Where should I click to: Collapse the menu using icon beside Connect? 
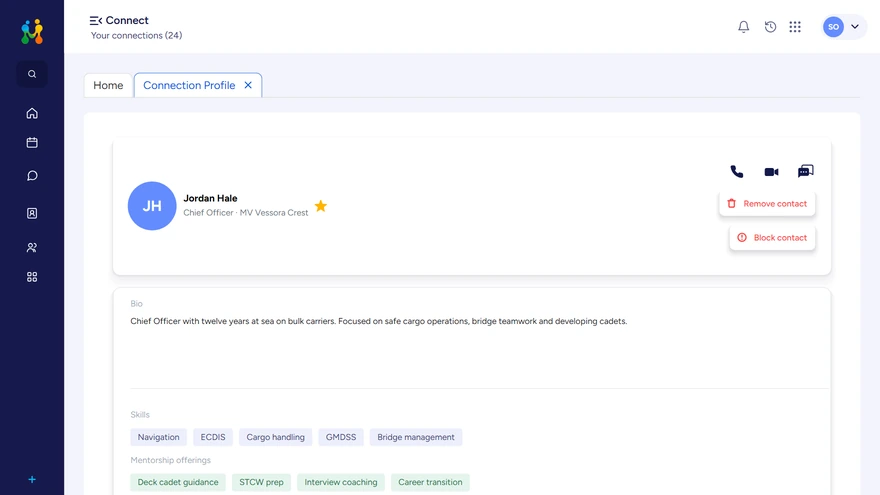95,21
